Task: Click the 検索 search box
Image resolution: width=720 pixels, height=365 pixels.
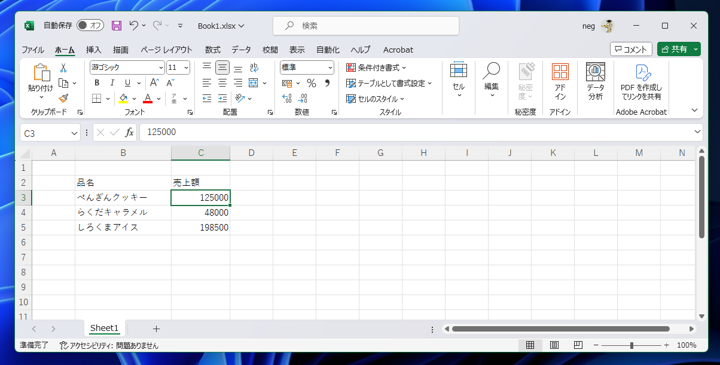Action: pyautogui.click(x=366, y=26)
